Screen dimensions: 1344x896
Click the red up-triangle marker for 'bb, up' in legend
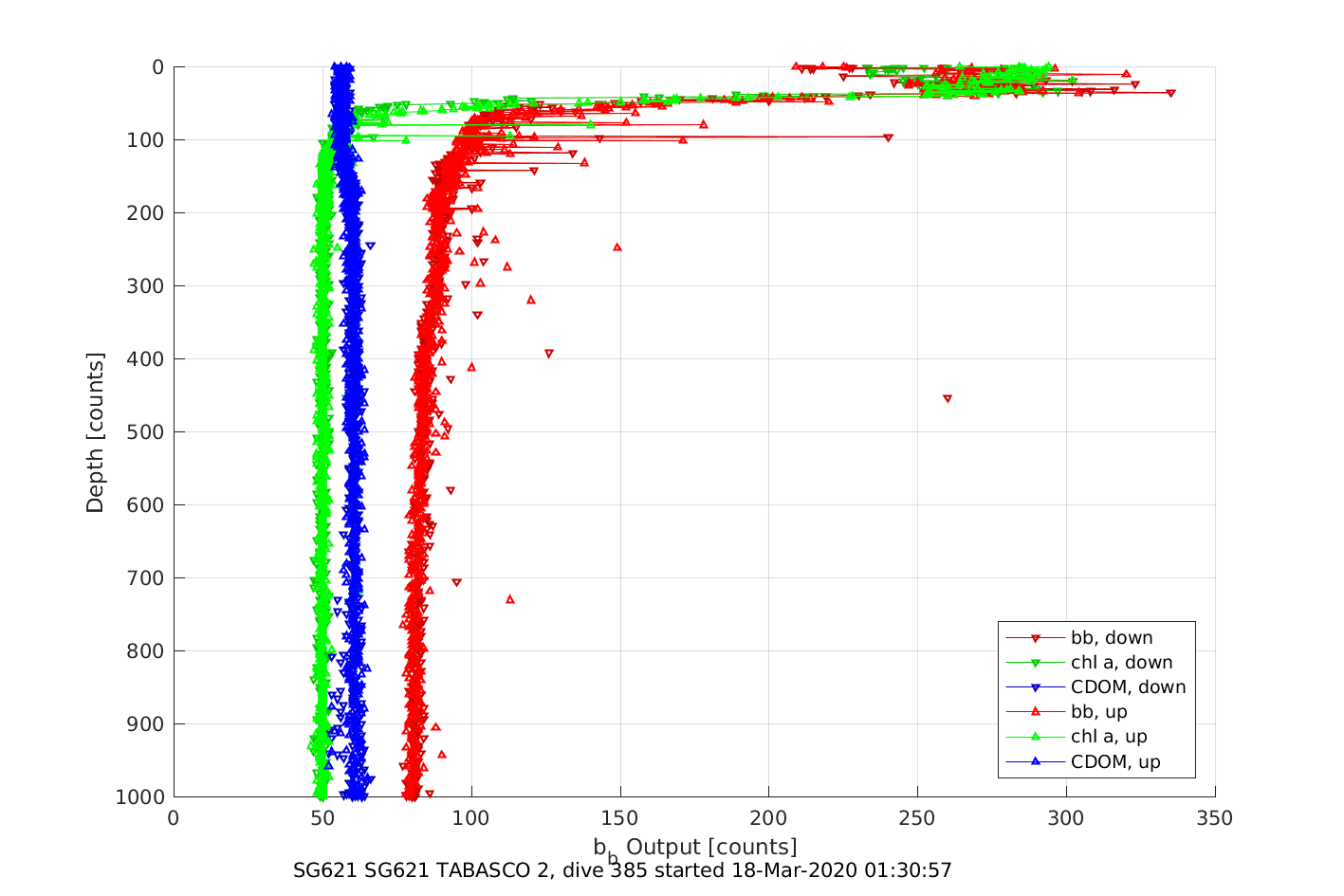pos(1036,711)
